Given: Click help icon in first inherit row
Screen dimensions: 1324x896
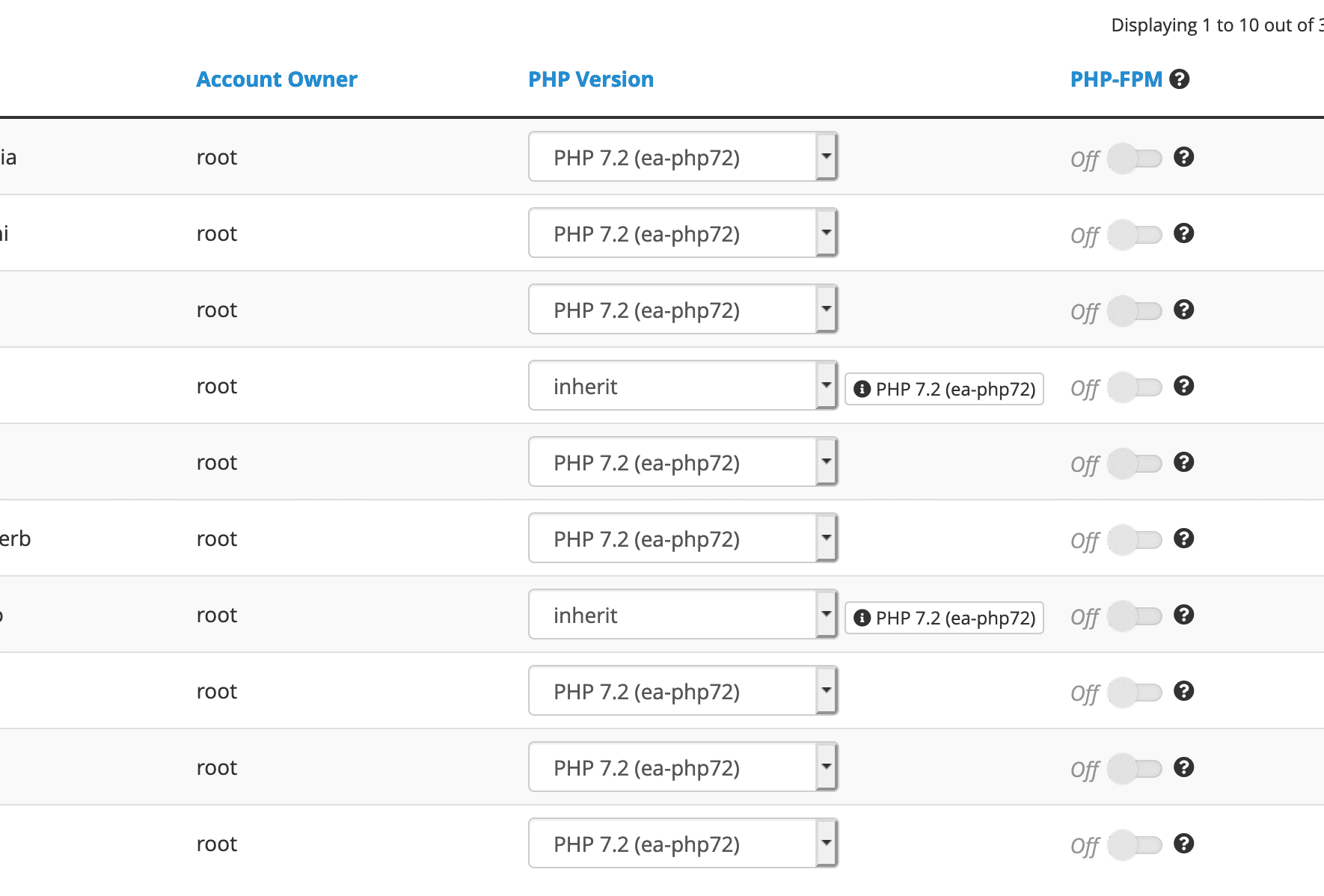Looking at the screenshot, I should (x=1183, y=386).
